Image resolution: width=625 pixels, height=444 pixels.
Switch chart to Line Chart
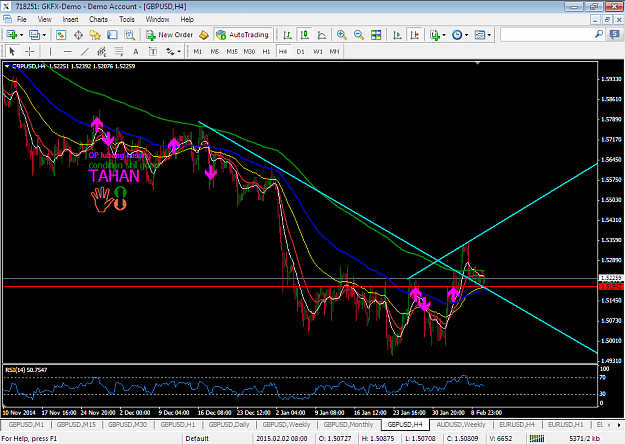coord(322,35)
